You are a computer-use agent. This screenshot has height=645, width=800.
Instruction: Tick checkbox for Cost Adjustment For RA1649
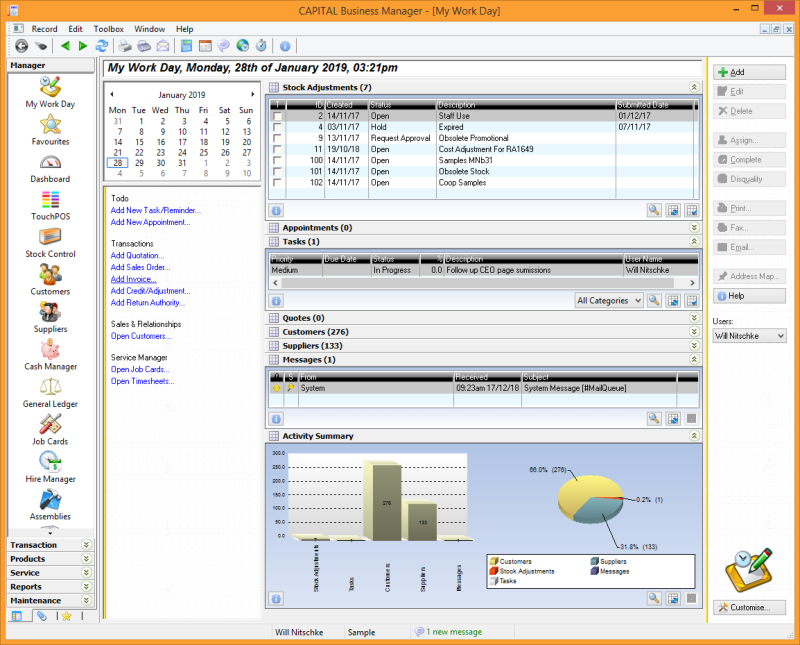pyautogui.click(x=277, y=150)
